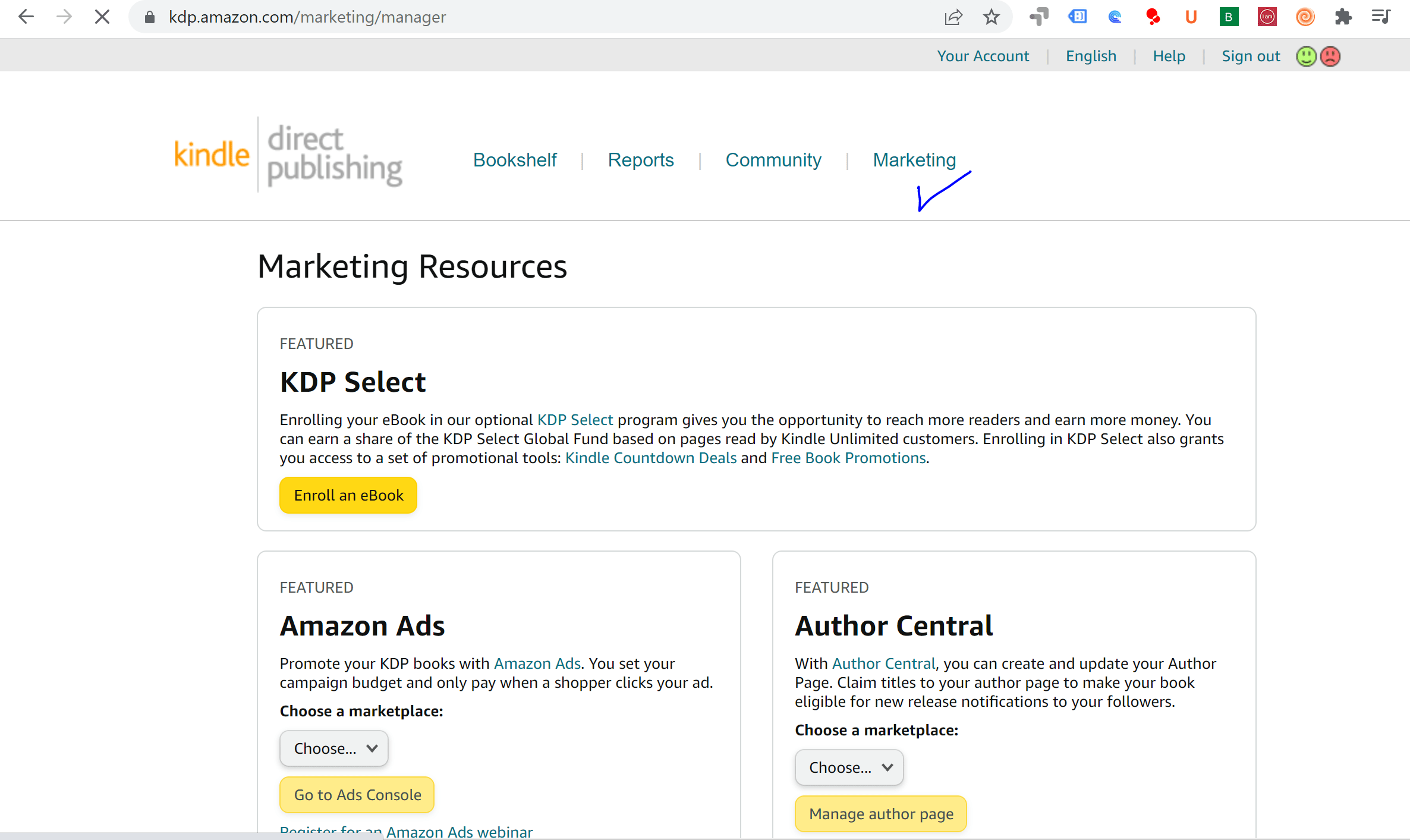Click the Kindle Direct Publishing logo

[288, 155]
